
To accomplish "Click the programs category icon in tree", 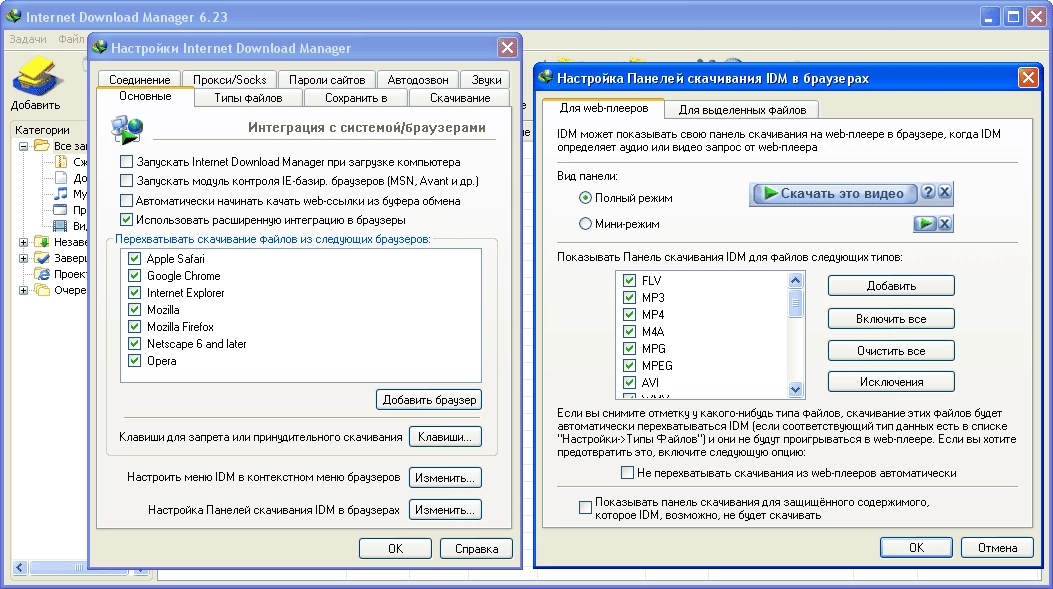I will click(60, 210).
